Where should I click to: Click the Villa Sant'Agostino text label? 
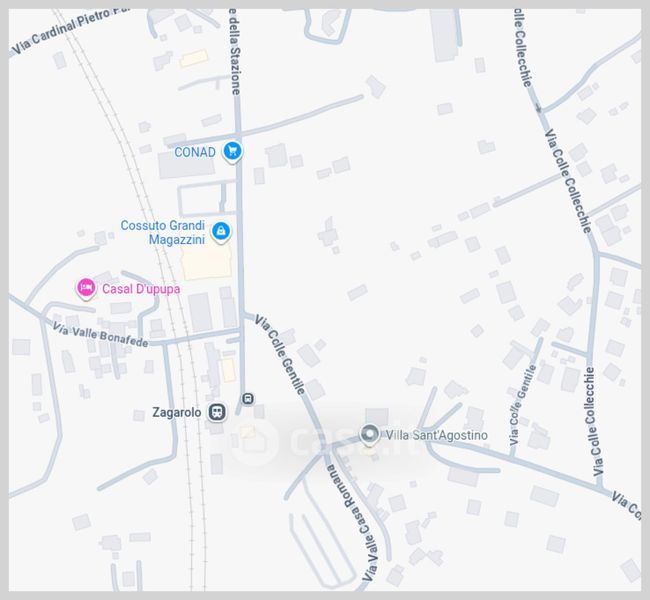437,435
